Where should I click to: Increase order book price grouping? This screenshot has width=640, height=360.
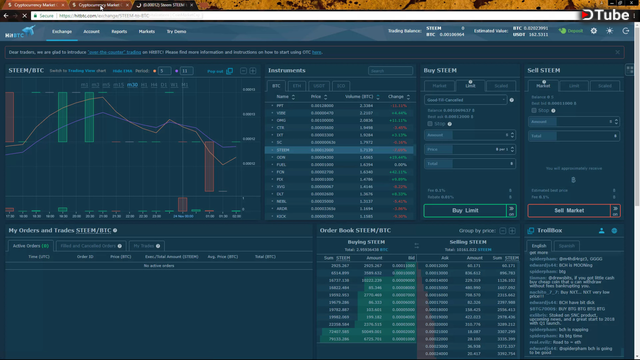(x=512, y=231)
